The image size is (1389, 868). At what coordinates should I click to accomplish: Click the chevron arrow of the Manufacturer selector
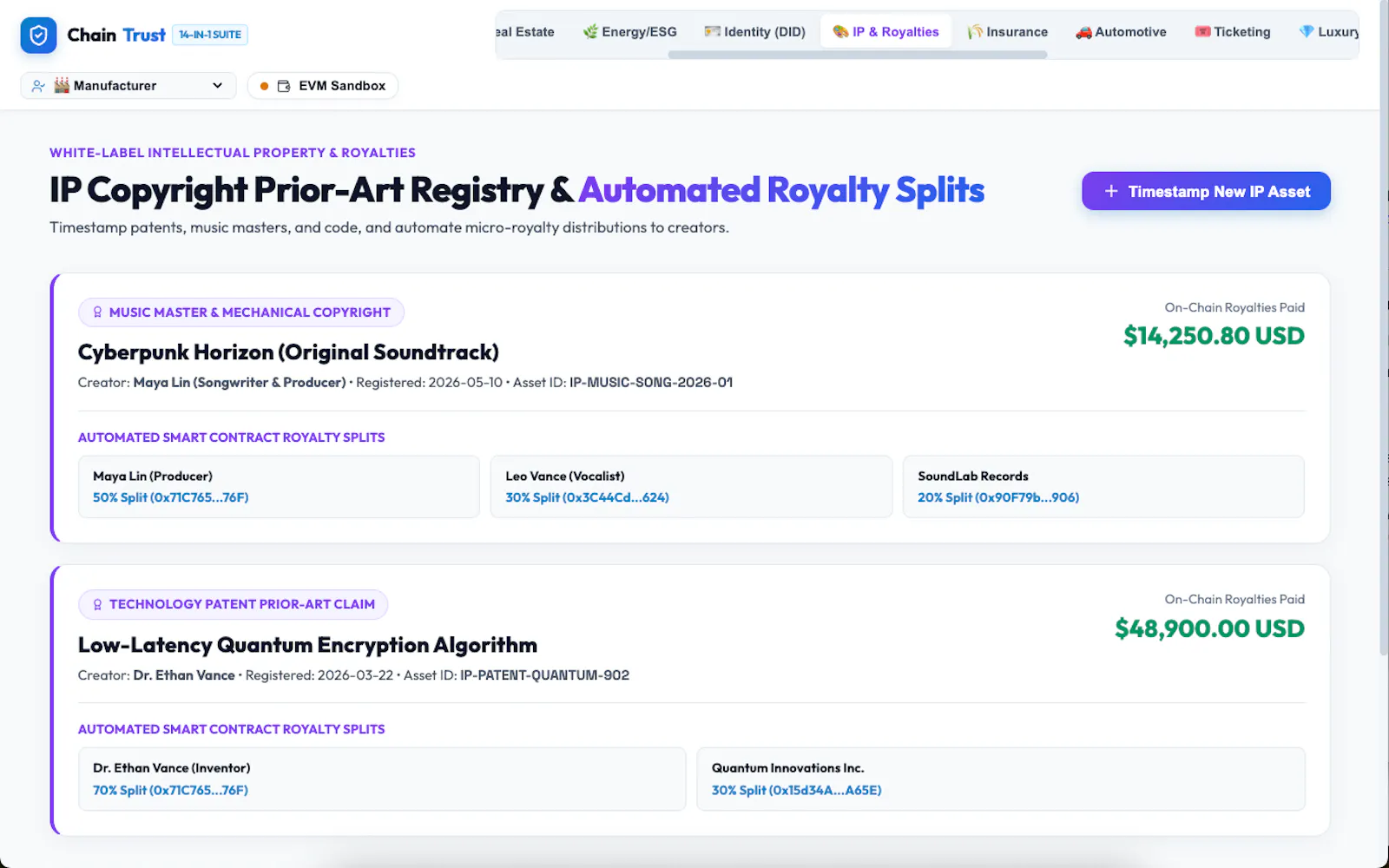click(217, 85)
